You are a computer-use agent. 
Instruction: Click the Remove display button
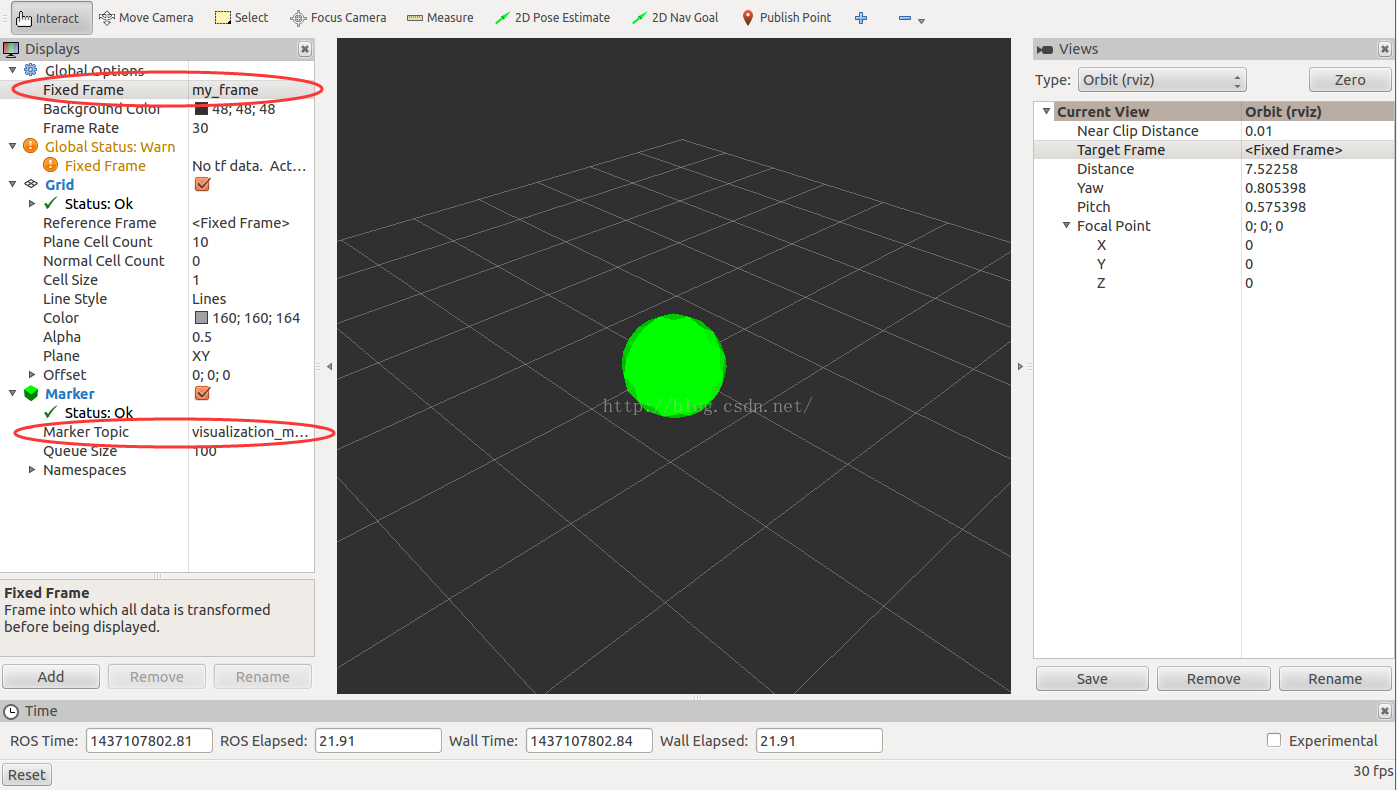click(x=157, y=677)
